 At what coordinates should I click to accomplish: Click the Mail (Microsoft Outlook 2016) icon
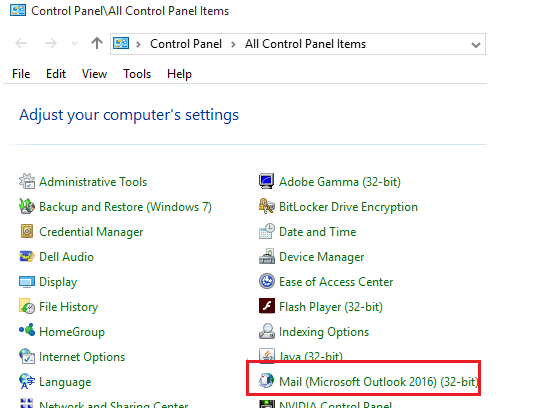(x=267, y=381)
